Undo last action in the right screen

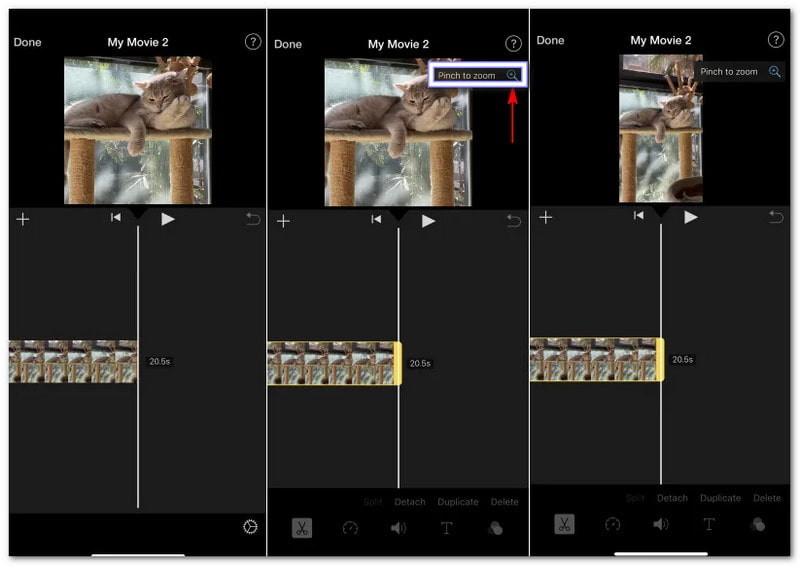[776, 217]
